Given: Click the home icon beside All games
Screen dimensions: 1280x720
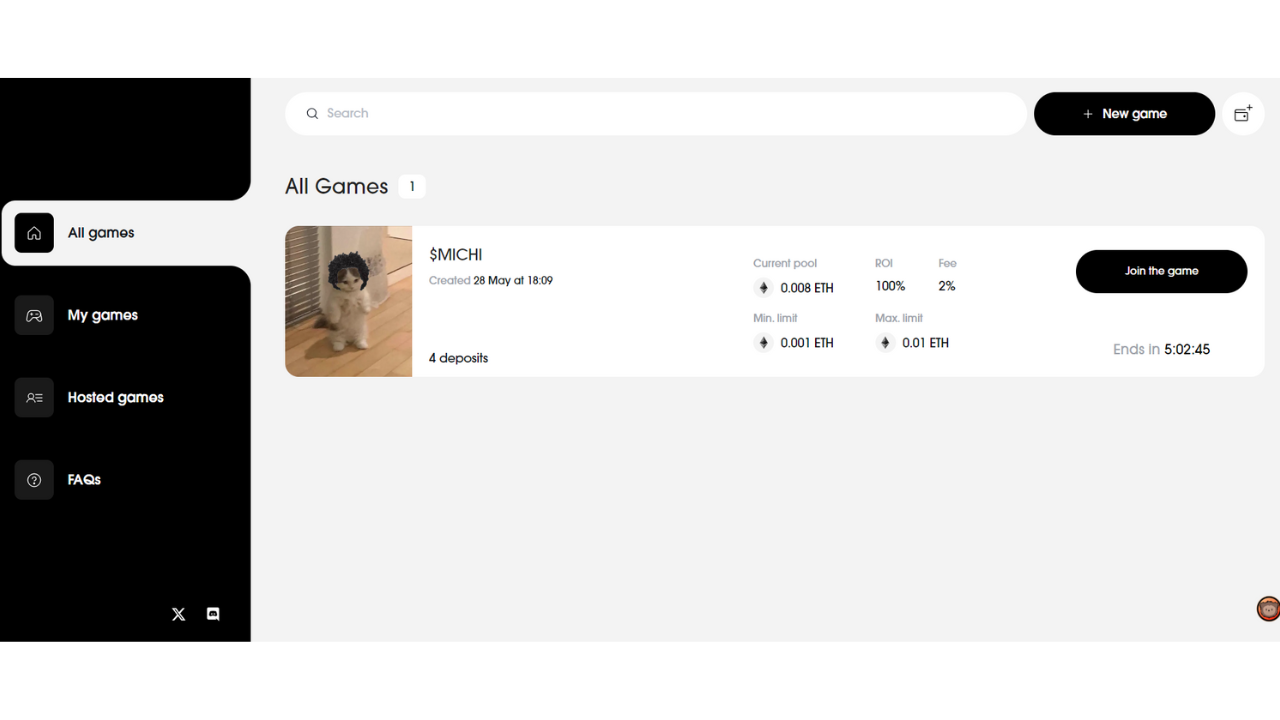Looking at the screenshot, I should click(34, 233).
